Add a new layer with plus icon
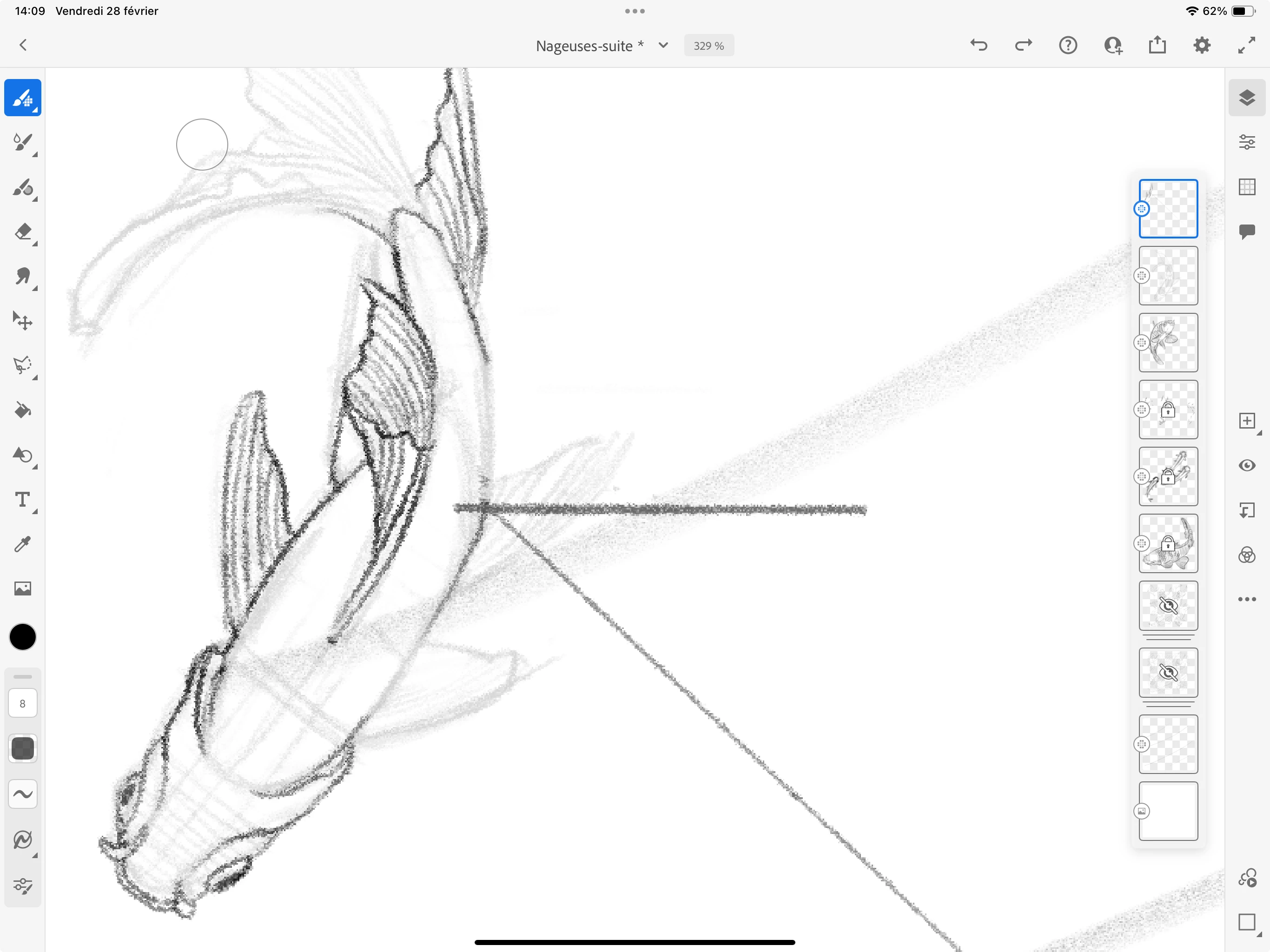 (1246, 421)
